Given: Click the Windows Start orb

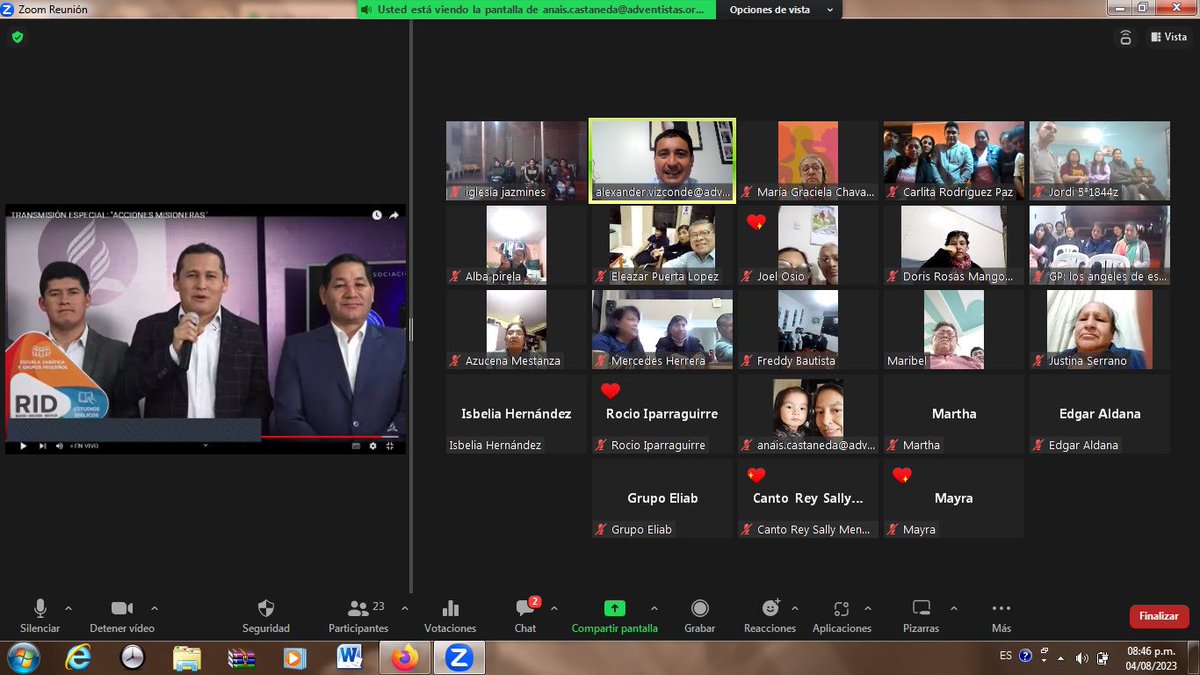Looking at the screenshot, I should [22, 657].
